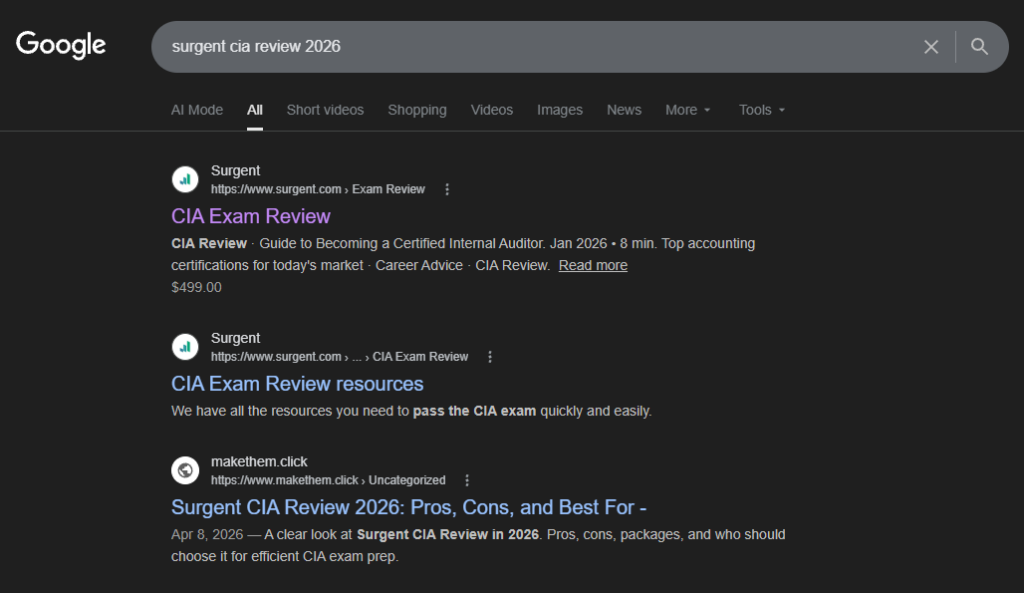Expand the More search filters dropdown
Image resolution: width=1024 pixels, height=593 pixels.
pos(688,110)
